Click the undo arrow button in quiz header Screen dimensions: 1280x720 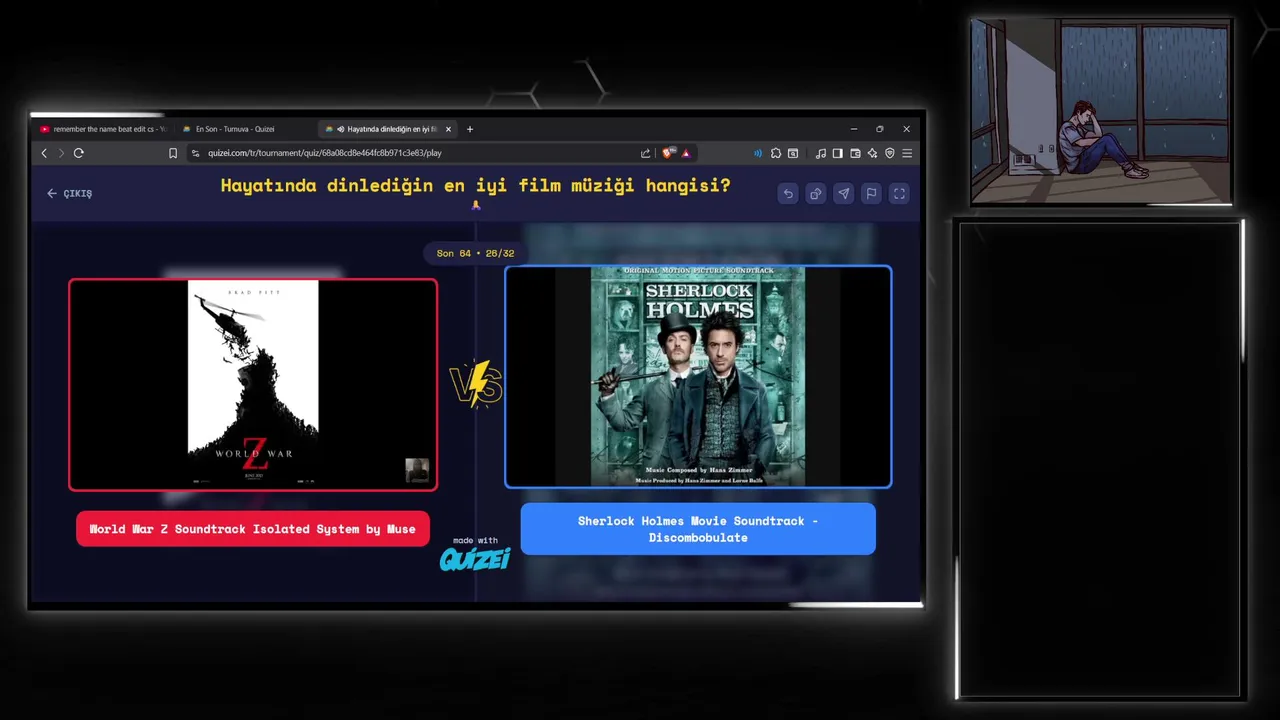point(788,194)
